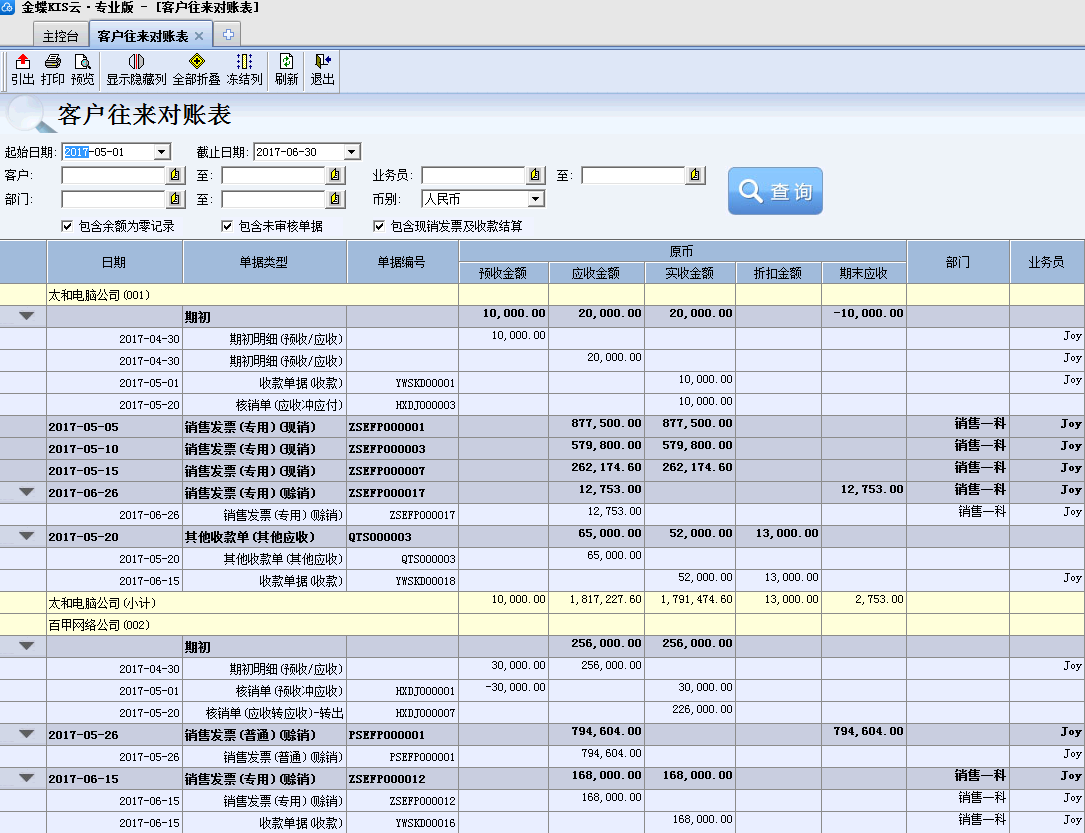Open lookup for the starting 业务员 field
The width and height of the screenshot is (1085, 833).
click(535, 175)
